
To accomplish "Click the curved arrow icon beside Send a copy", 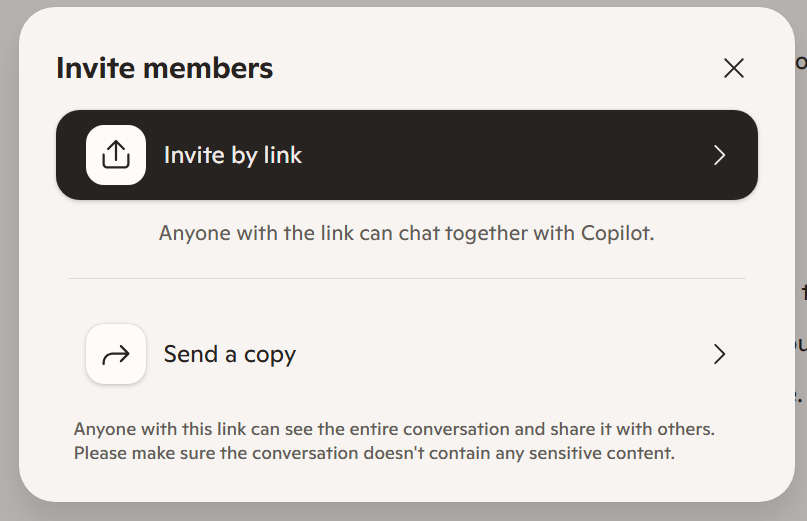I will pos(116,354).
